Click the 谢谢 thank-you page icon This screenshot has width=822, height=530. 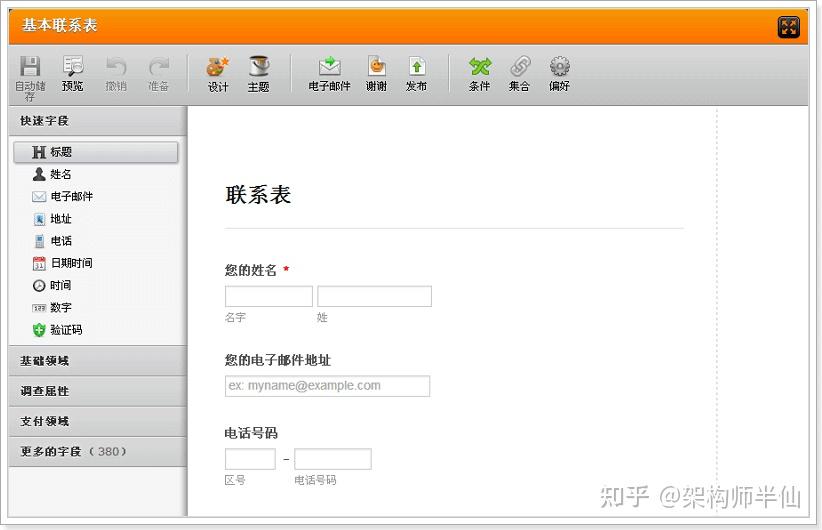coord(376,67)
